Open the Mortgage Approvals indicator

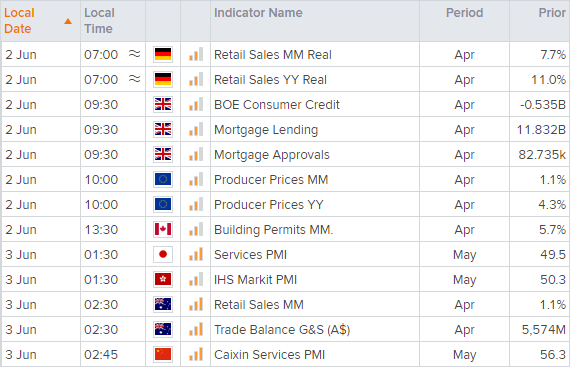click(272, 155)
